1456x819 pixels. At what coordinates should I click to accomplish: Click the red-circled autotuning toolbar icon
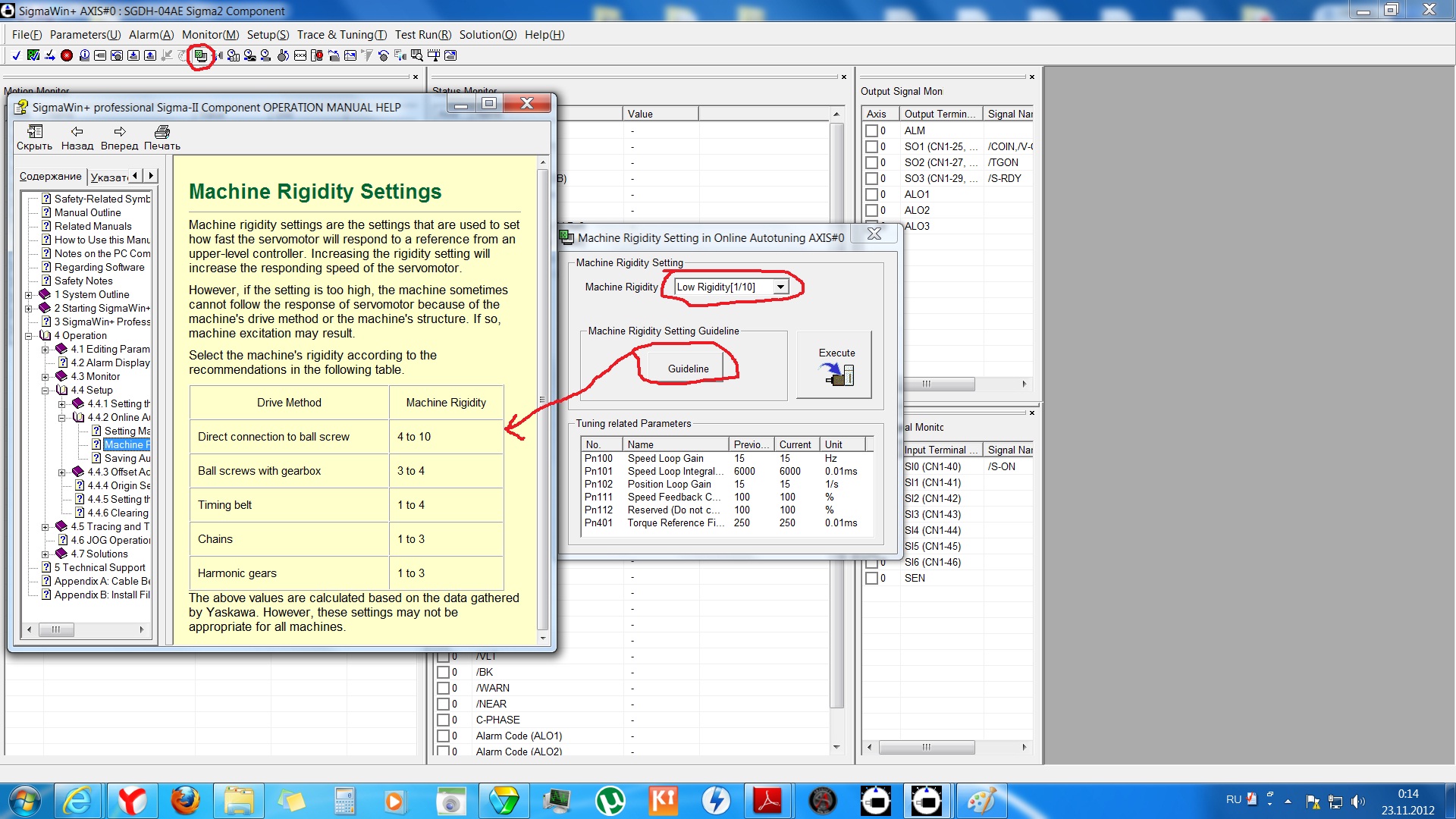[x=201, y=56]
